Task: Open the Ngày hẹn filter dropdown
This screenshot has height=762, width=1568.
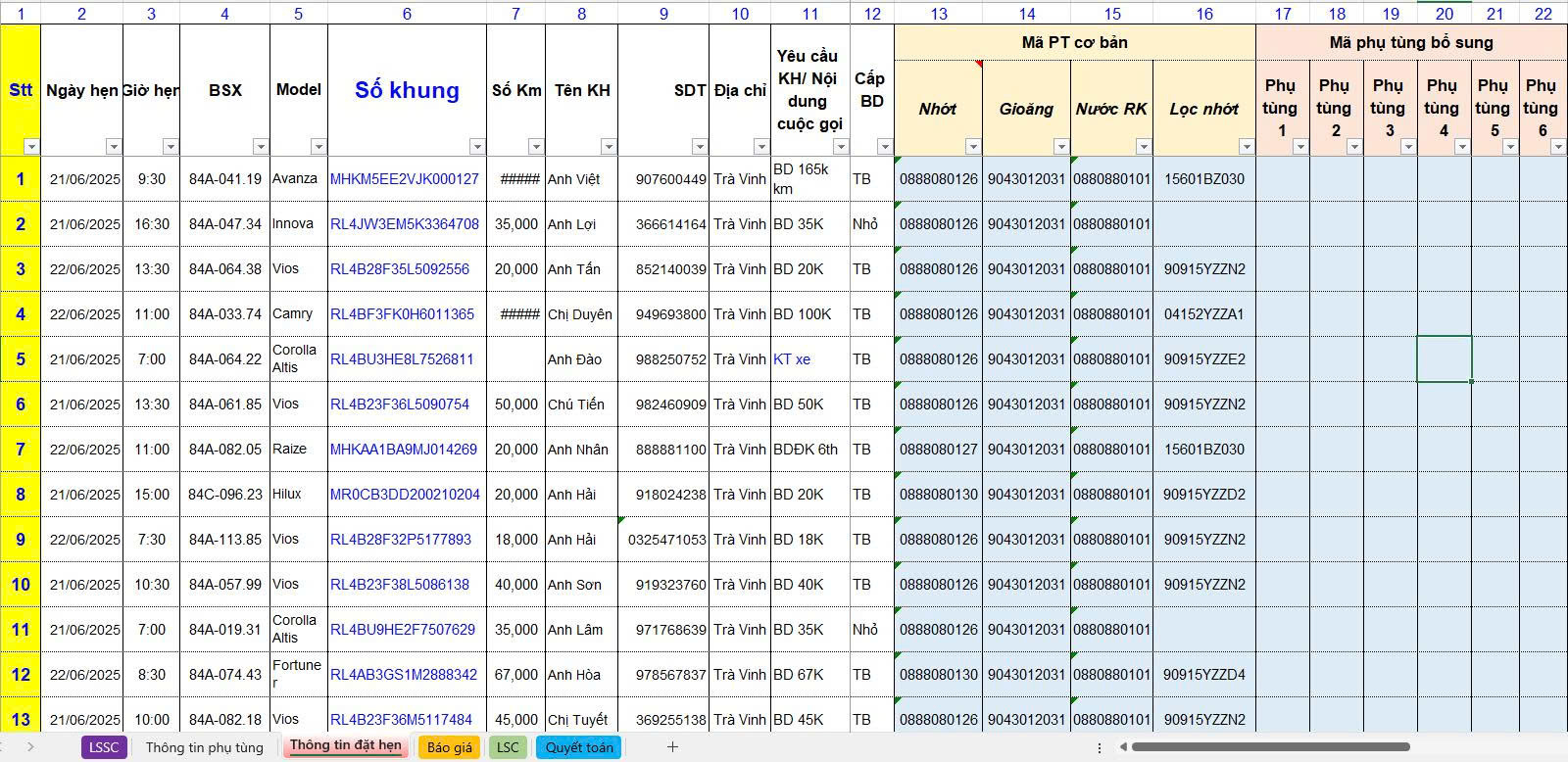Action: tap(114, 147)
